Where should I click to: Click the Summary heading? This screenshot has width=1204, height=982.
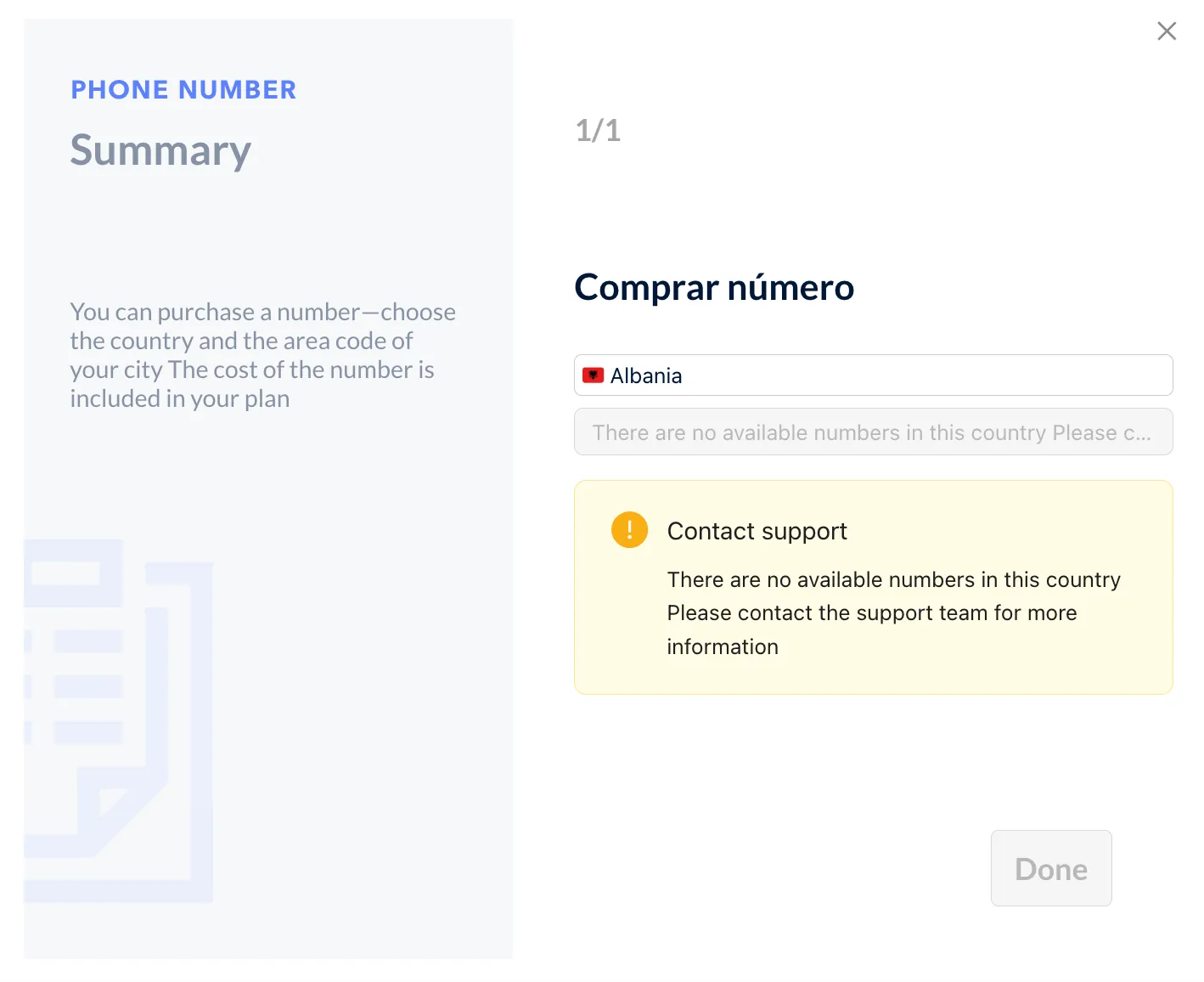[160, 150]
